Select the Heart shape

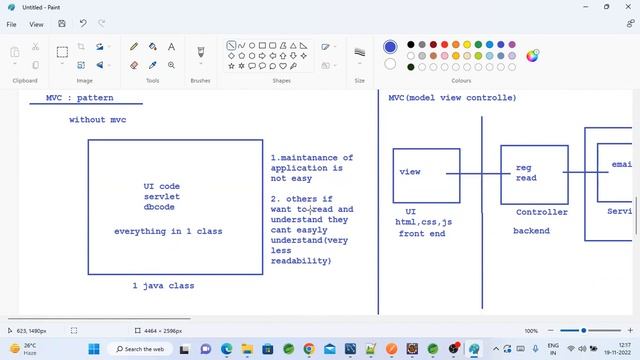(x=283, y=66)
